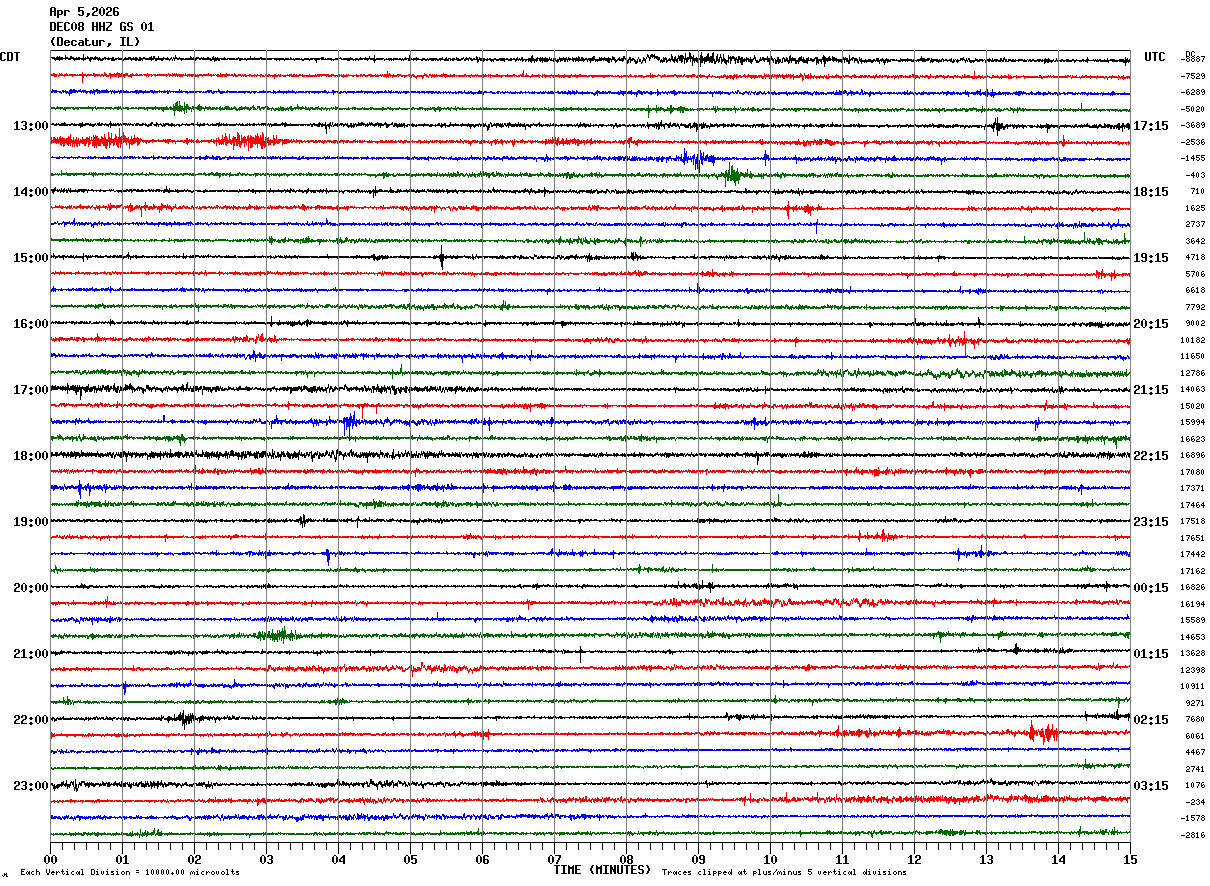Screen dimensions: 1210x886
Task: Select the 23:00 CDT time label
Action: coord(31,786)
